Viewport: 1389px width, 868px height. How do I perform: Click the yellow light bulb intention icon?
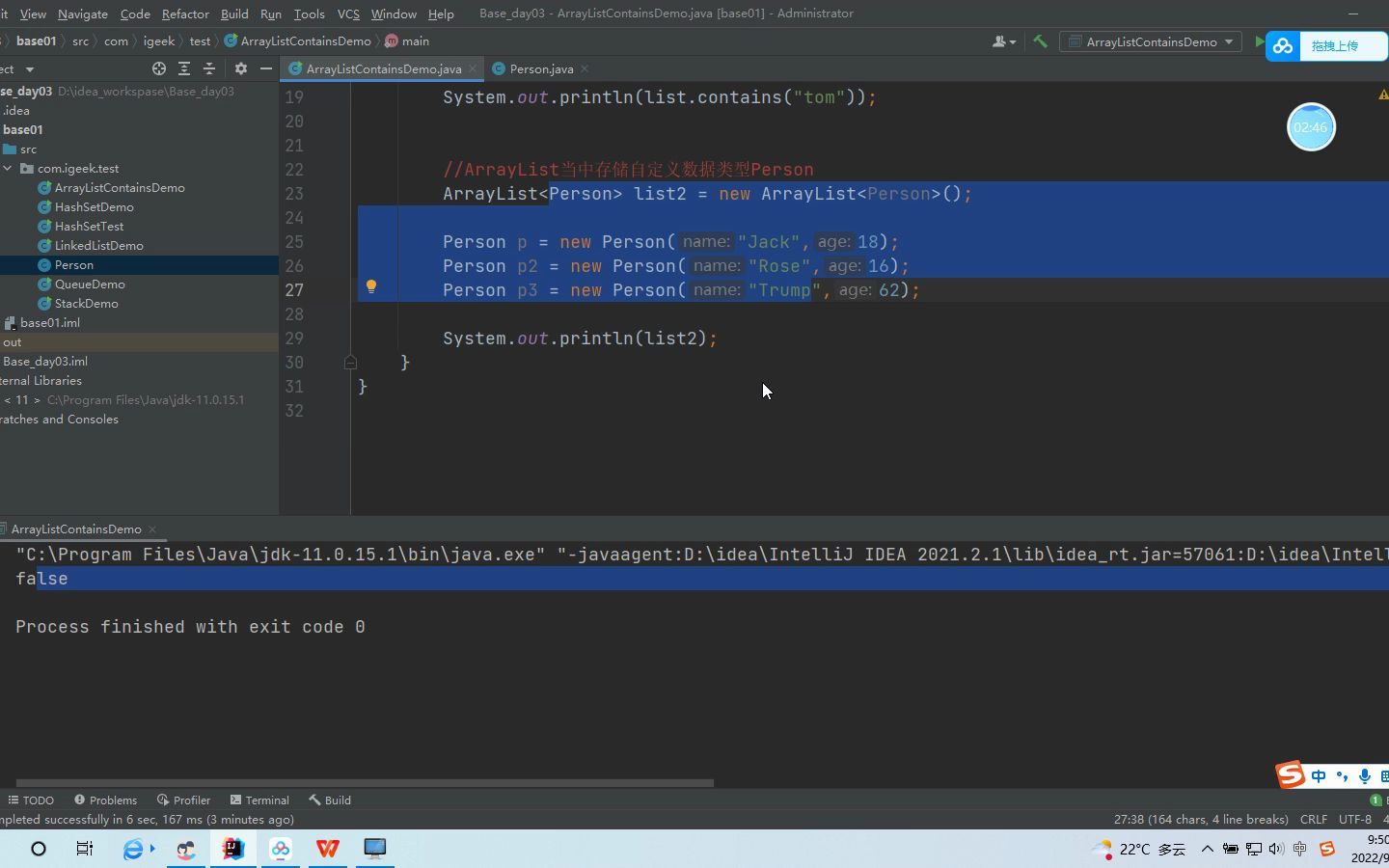(371, 286)
